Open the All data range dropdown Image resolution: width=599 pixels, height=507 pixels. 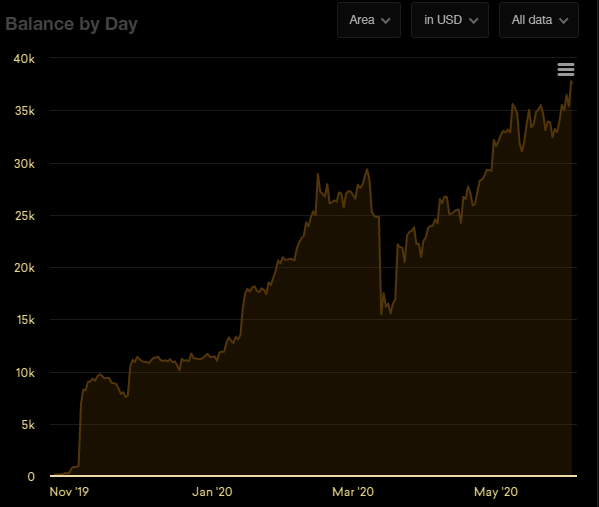539,20
